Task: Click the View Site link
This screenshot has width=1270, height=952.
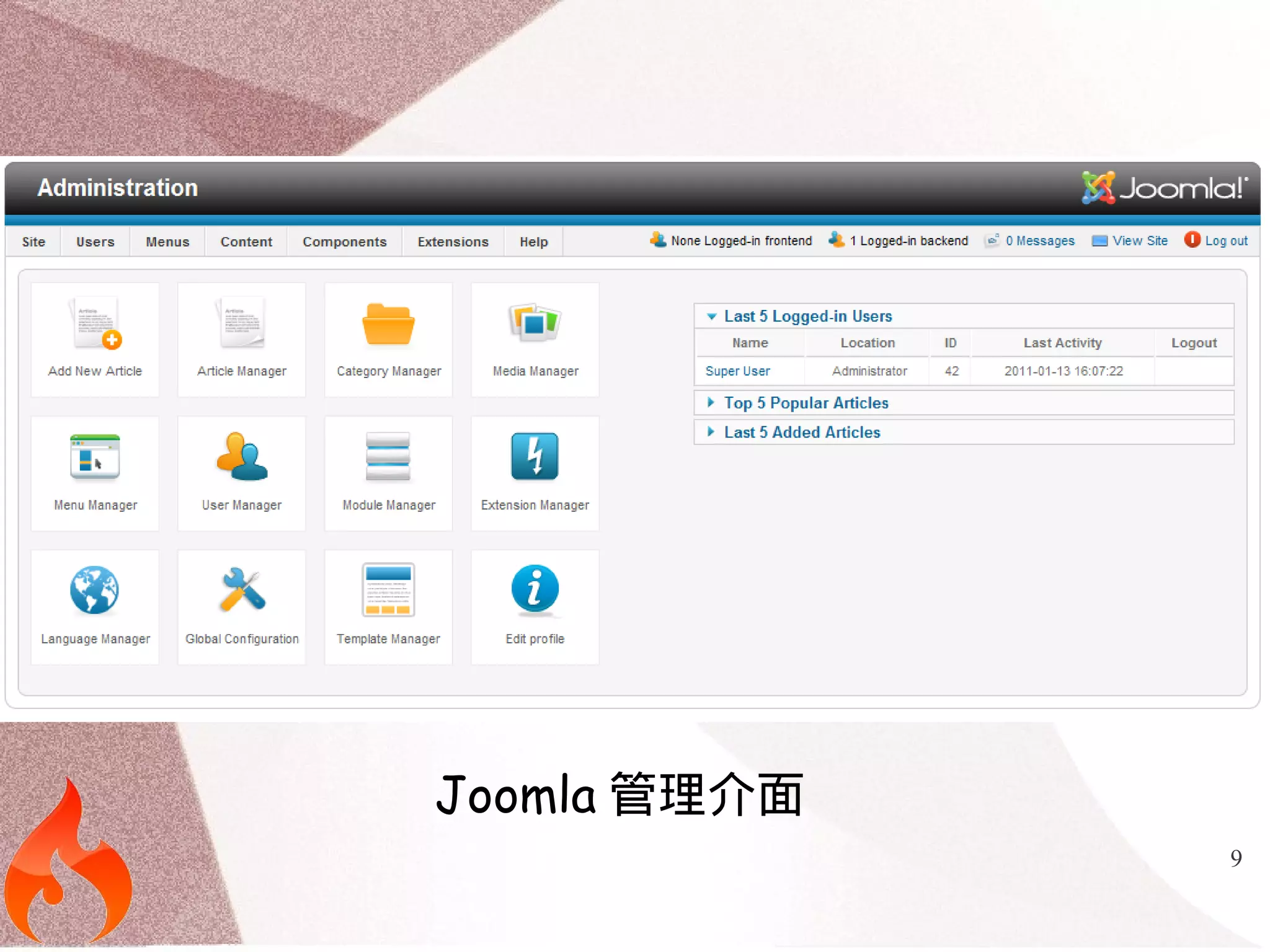Action: pyautogui.click(x=1140, y=241)
